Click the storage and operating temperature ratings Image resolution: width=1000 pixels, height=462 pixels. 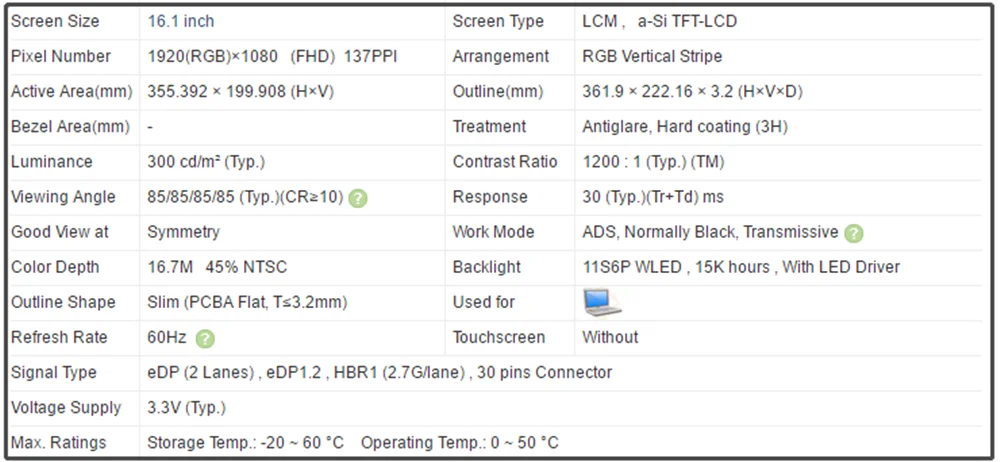(x=352, y=443)
